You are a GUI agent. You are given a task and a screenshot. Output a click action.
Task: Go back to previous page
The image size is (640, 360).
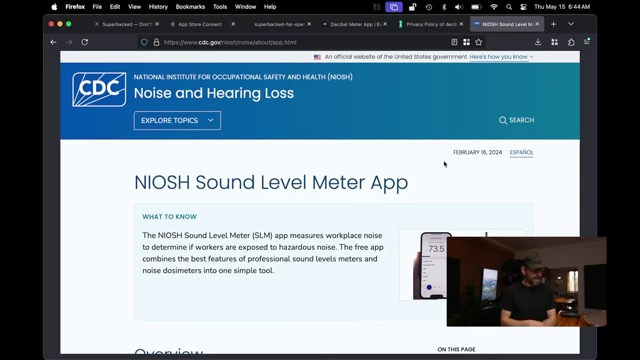[x=53, y=42]
